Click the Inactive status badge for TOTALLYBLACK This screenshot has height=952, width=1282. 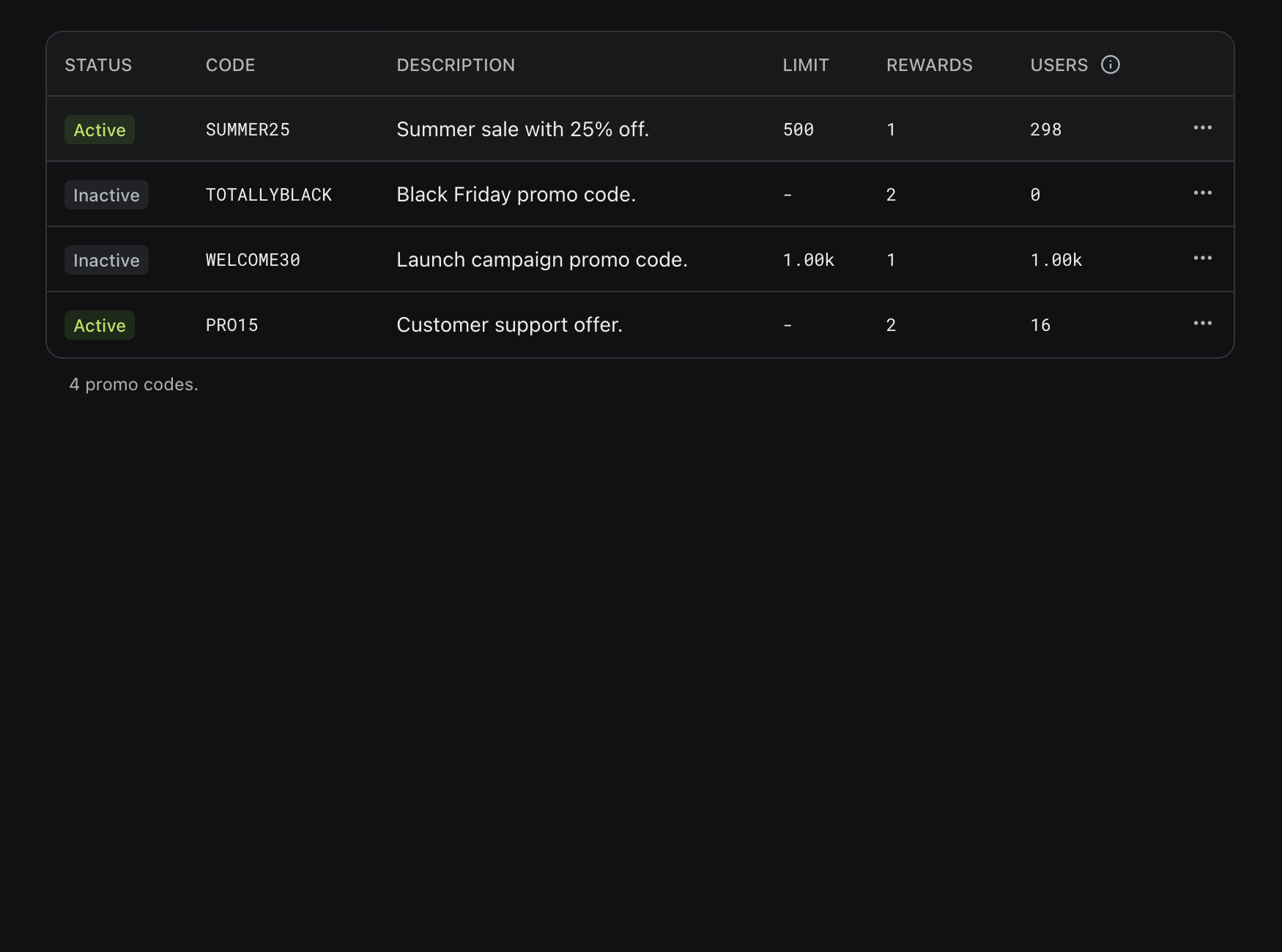(x=106, y=195)
